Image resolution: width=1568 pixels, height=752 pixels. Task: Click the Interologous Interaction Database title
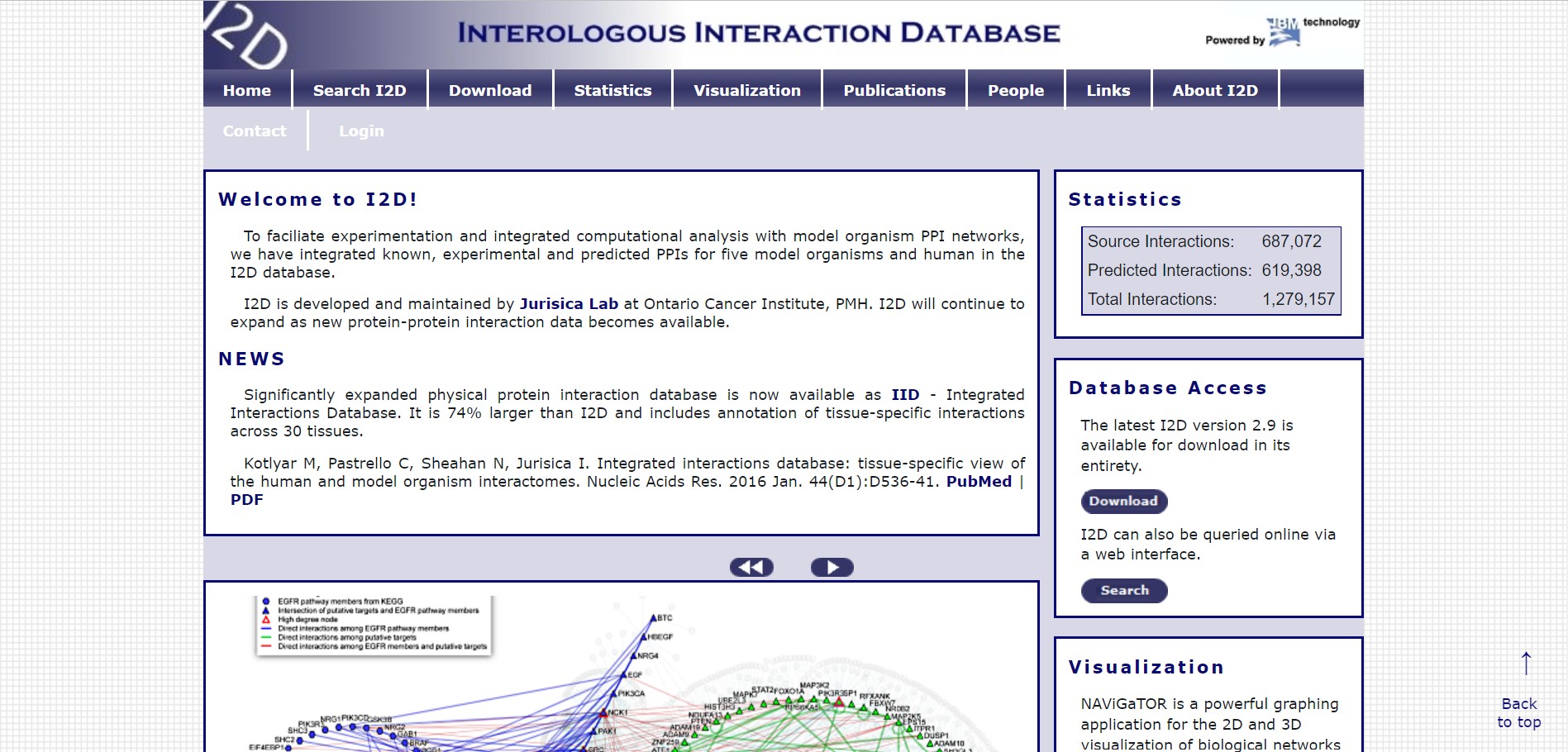759,33
